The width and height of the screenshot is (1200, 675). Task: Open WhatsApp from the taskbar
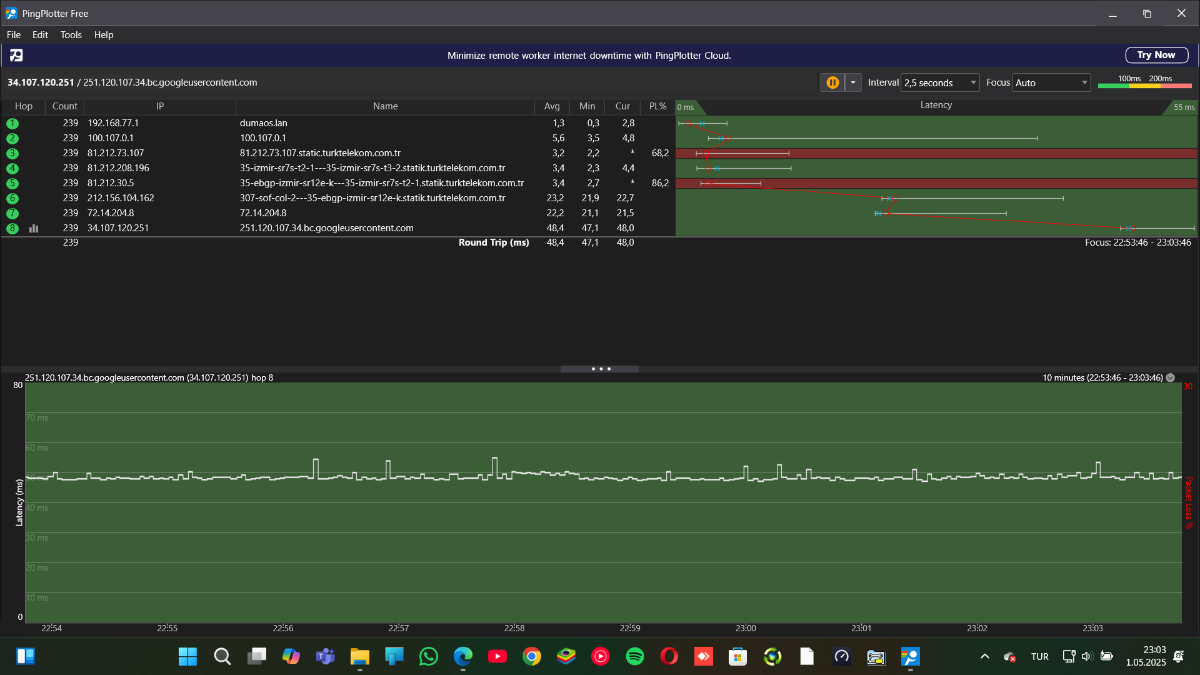click(429, 657)
